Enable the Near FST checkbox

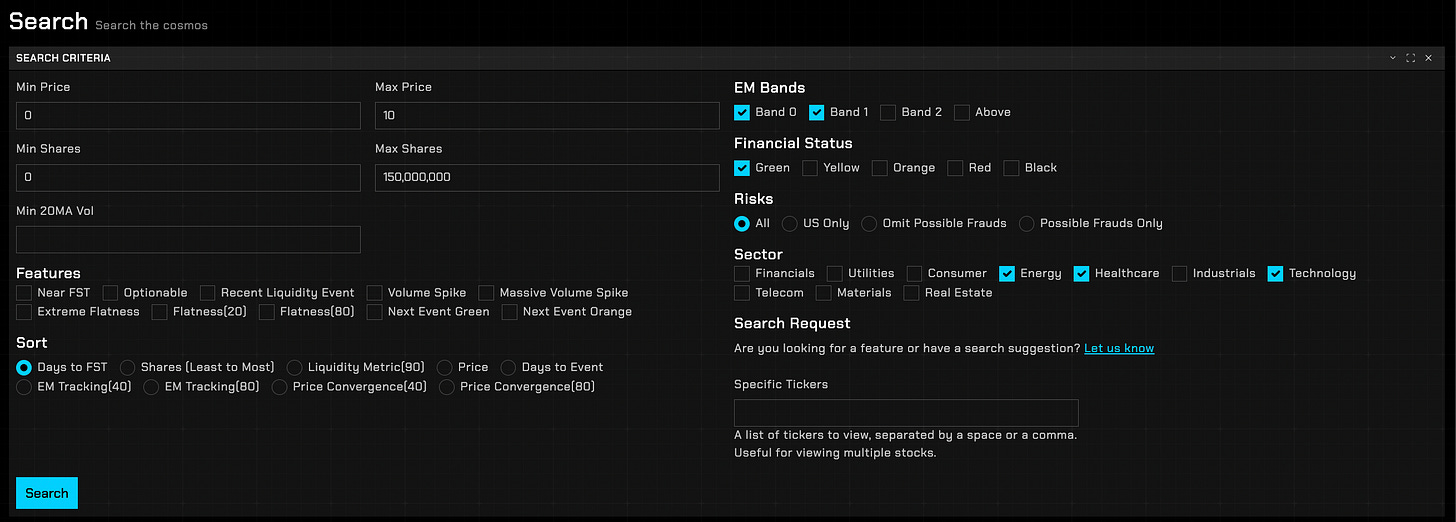[24, 293]
